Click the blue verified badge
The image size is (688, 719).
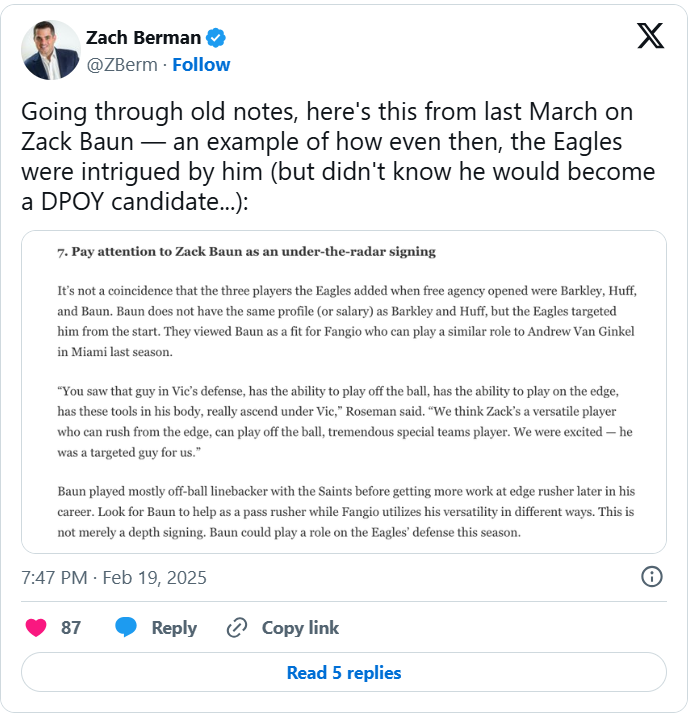217,38
